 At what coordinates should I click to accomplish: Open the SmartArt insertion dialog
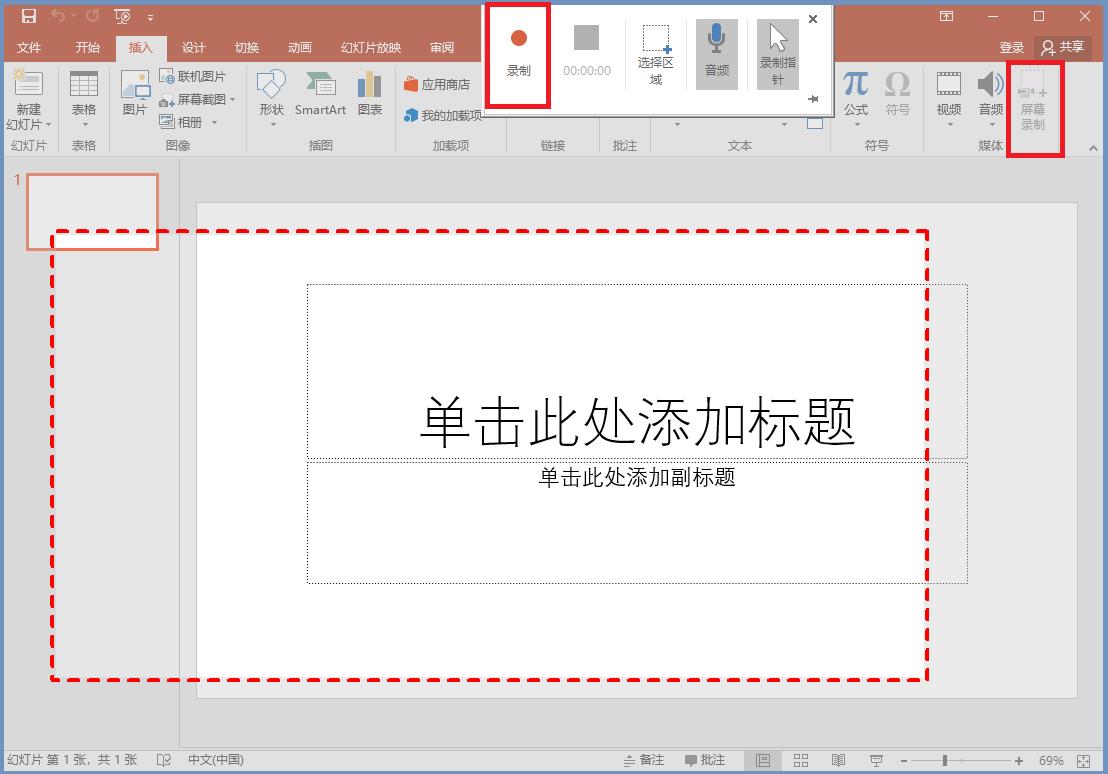click(320, 90)
